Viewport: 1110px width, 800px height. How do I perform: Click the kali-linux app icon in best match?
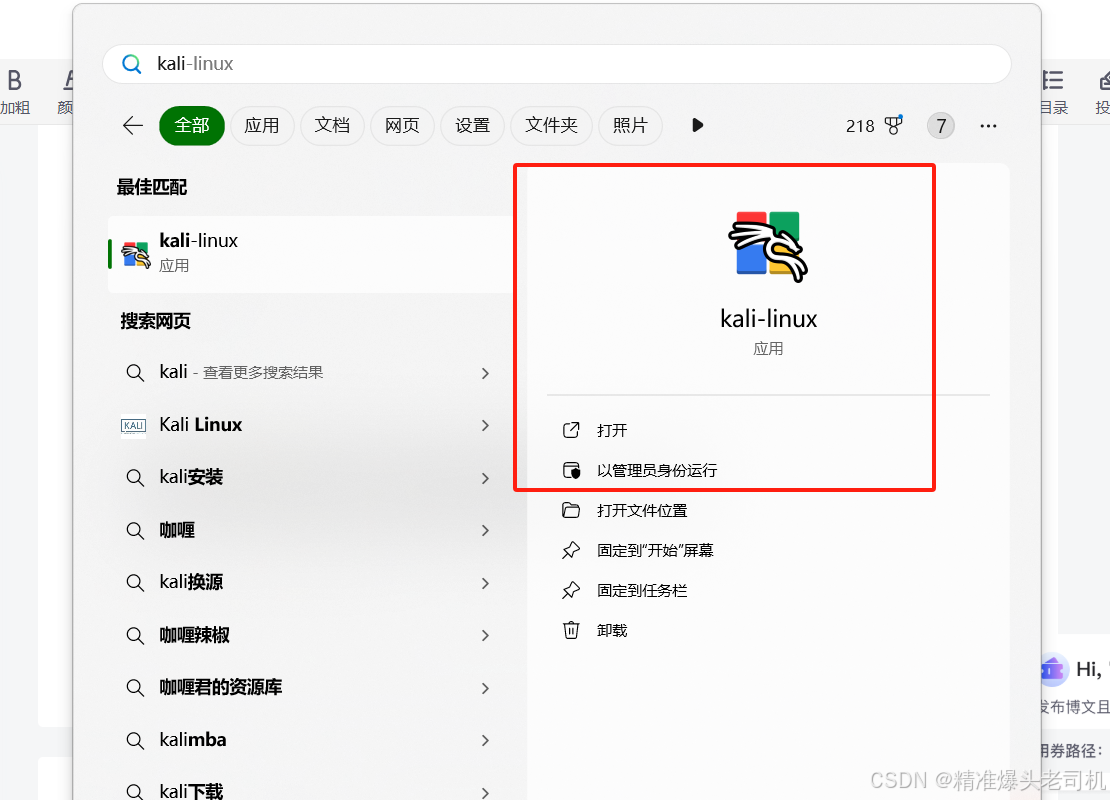click(x=136, y=255)
